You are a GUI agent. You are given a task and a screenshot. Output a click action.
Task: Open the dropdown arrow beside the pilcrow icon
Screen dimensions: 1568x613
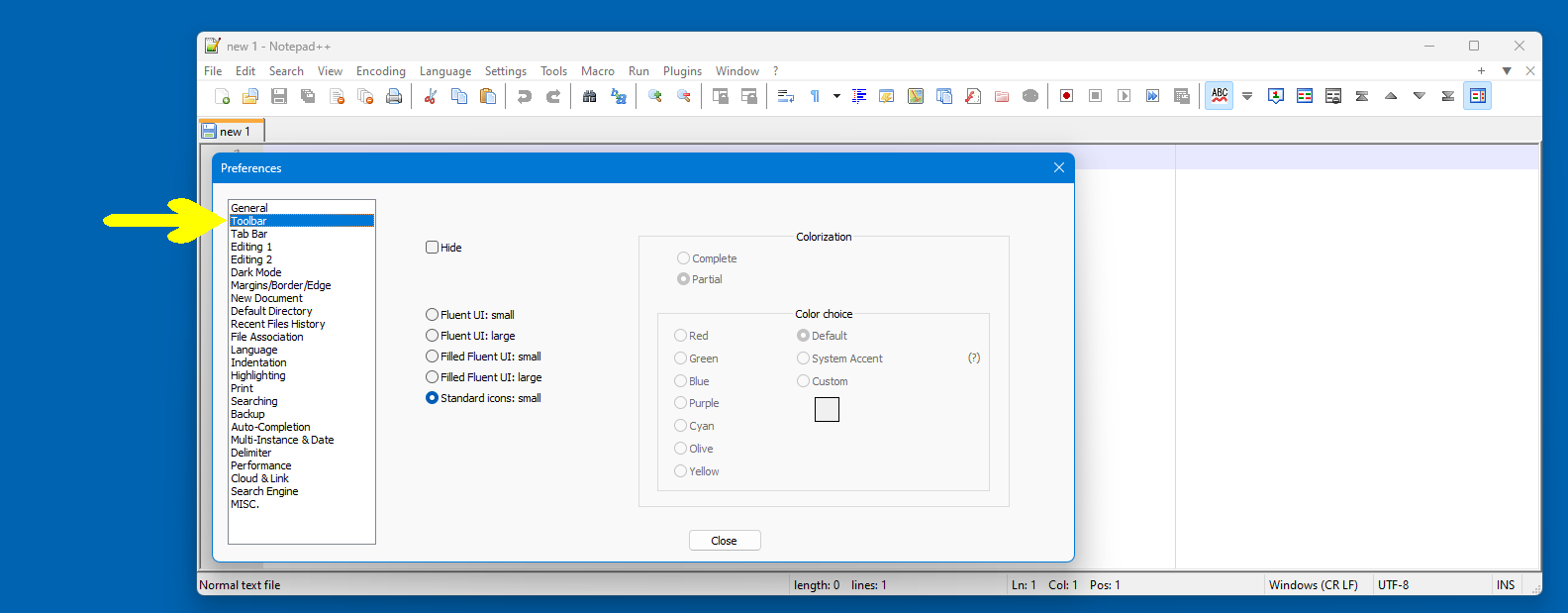[836, 96]
